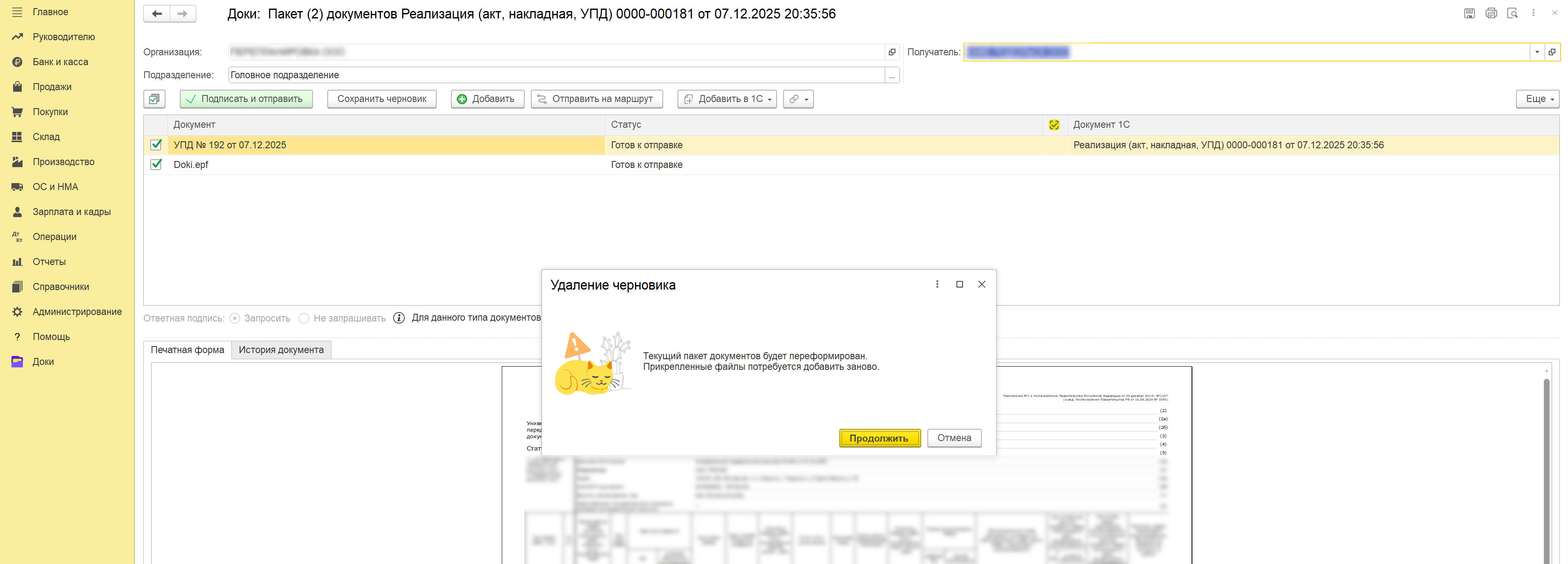Screen dimensions: 1568x564
Task: Open the Продажи menu section
Action: (x=52, y=86)
